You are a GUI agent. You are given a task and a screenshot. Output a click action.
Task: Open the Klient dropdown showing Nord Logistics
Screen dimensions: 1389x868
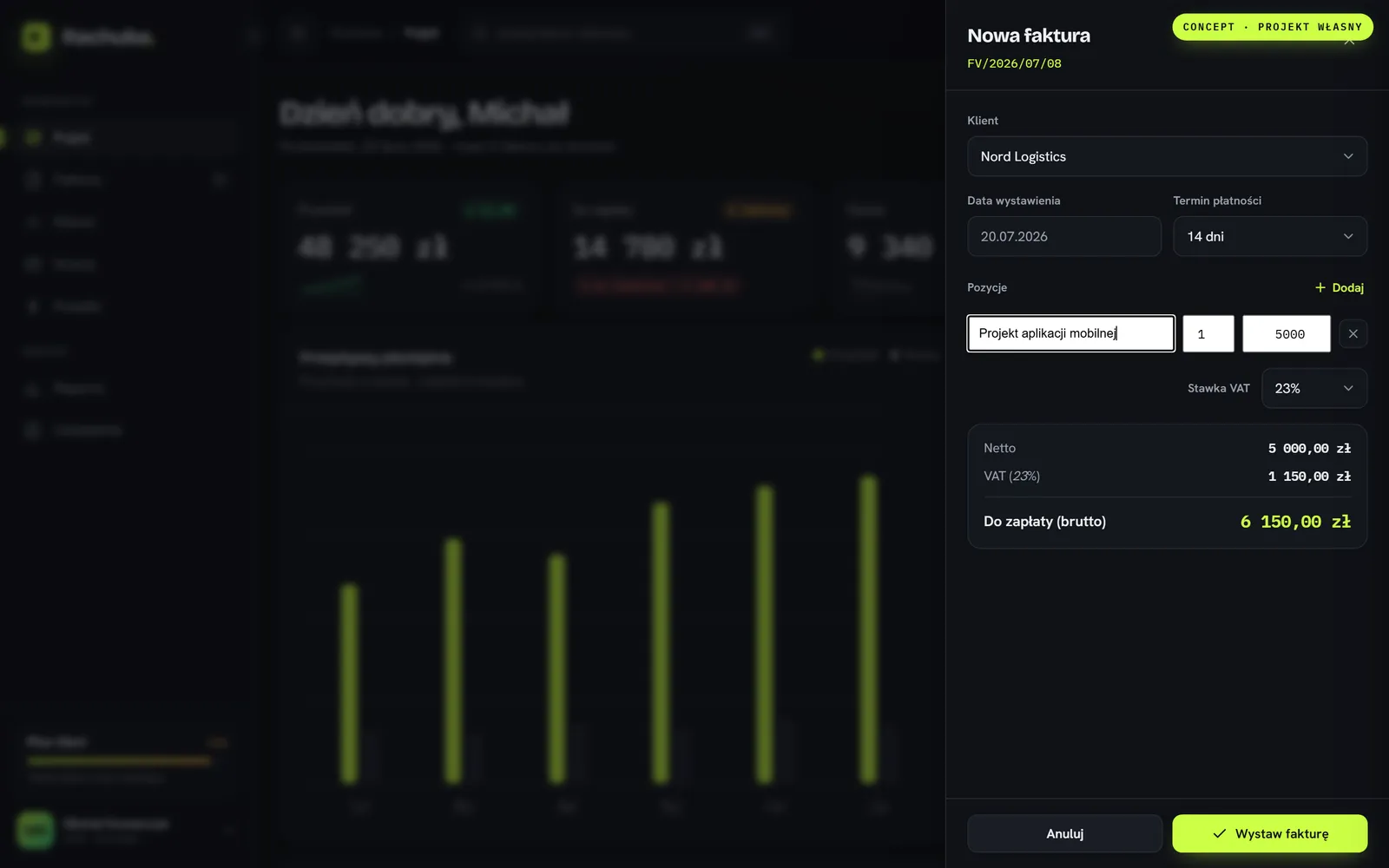click(1167, 156)
